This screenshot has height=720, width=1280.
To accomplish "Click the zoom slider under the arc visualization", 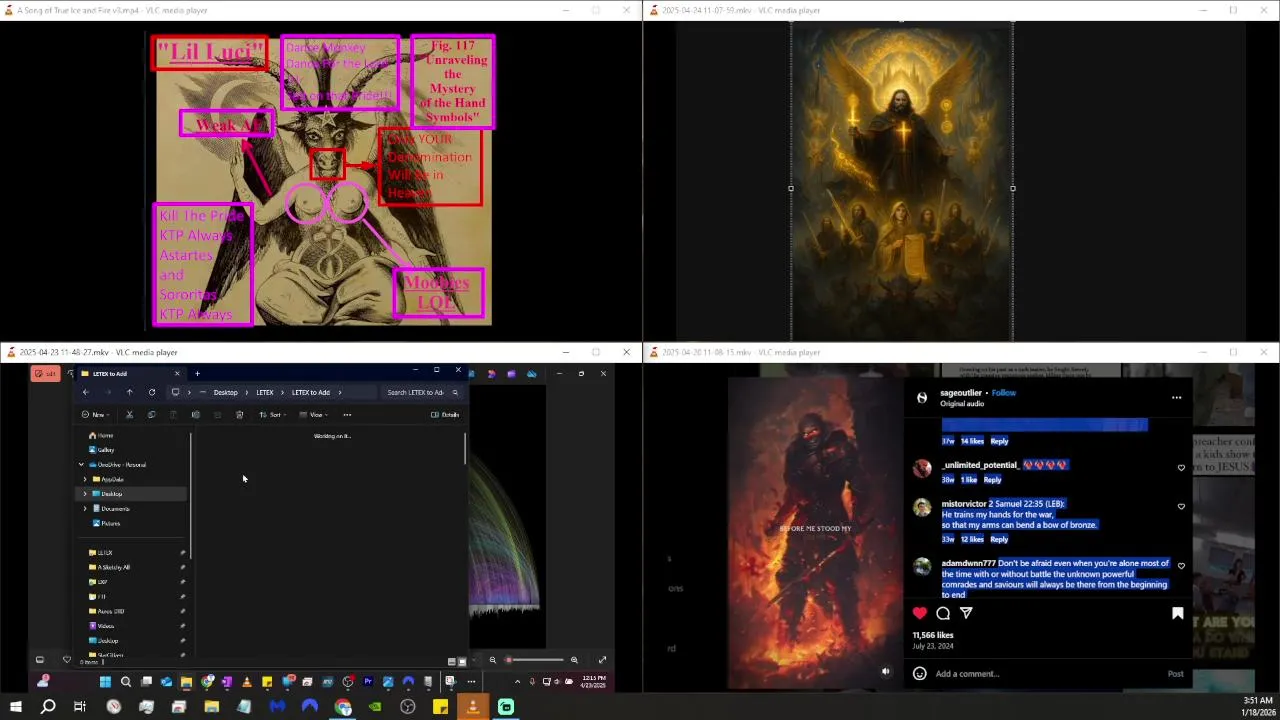I will 535,660.
